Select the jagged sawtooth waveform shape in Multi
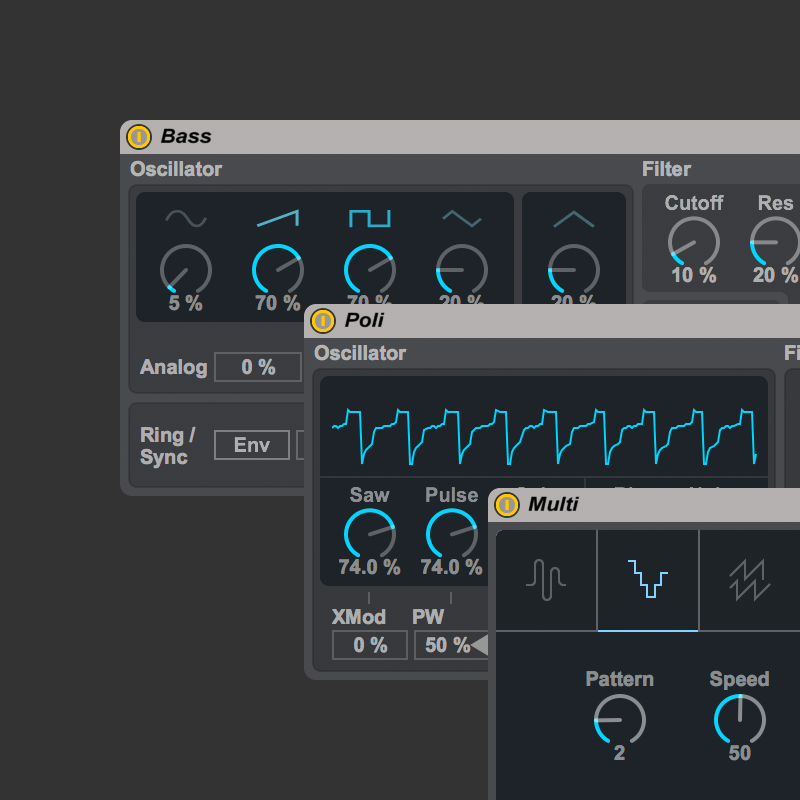The image size is (800, 800). 750,578
